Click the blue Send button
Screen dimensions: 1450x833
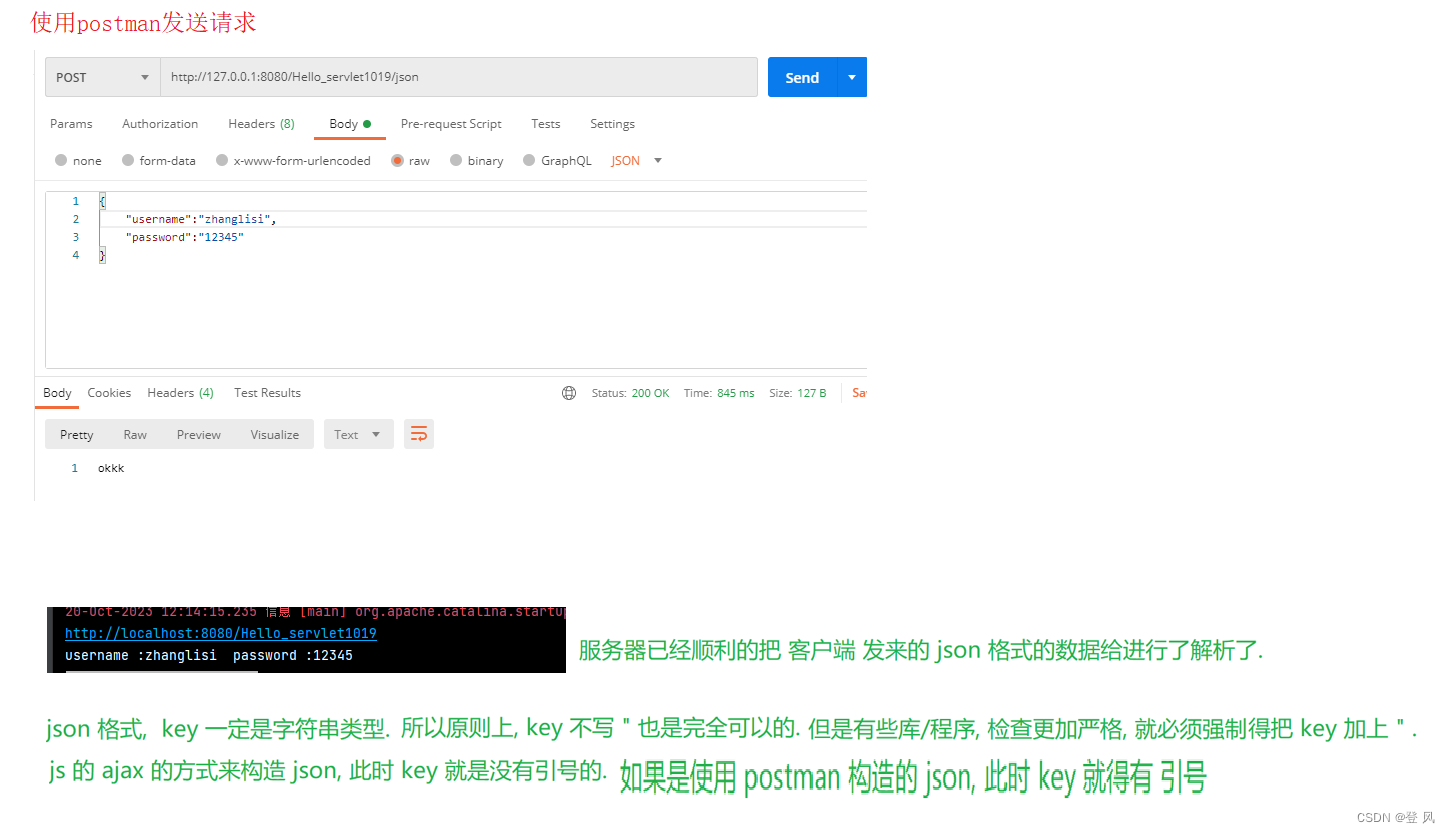802,77
